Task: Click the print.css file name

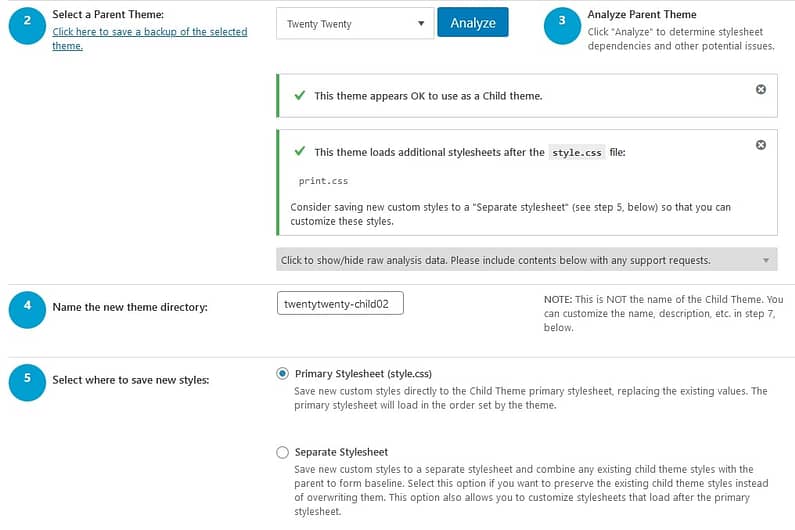Action: (323, 181)
